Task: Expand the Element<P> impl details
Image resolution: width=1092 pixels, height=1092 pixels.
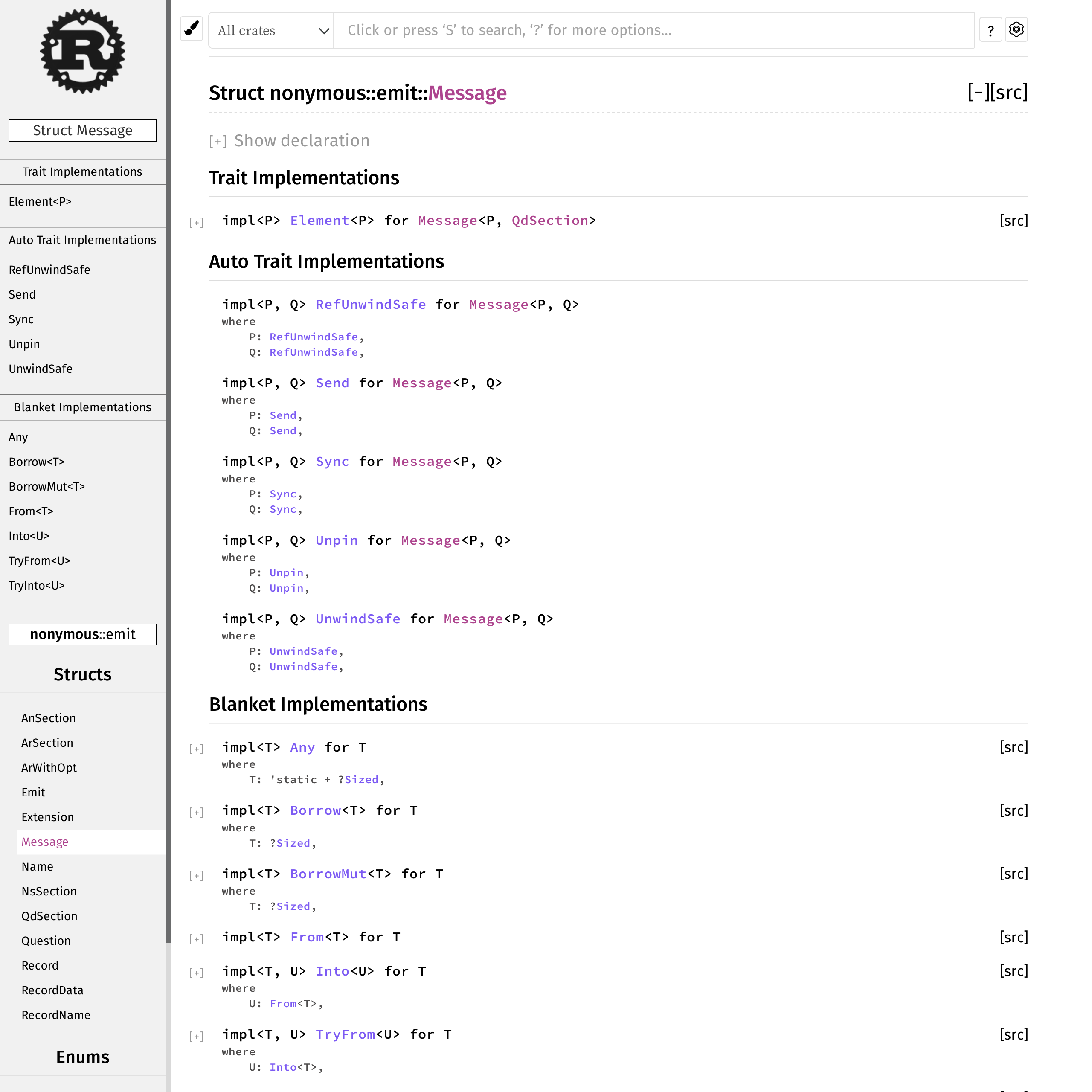Action: [196, 222]
